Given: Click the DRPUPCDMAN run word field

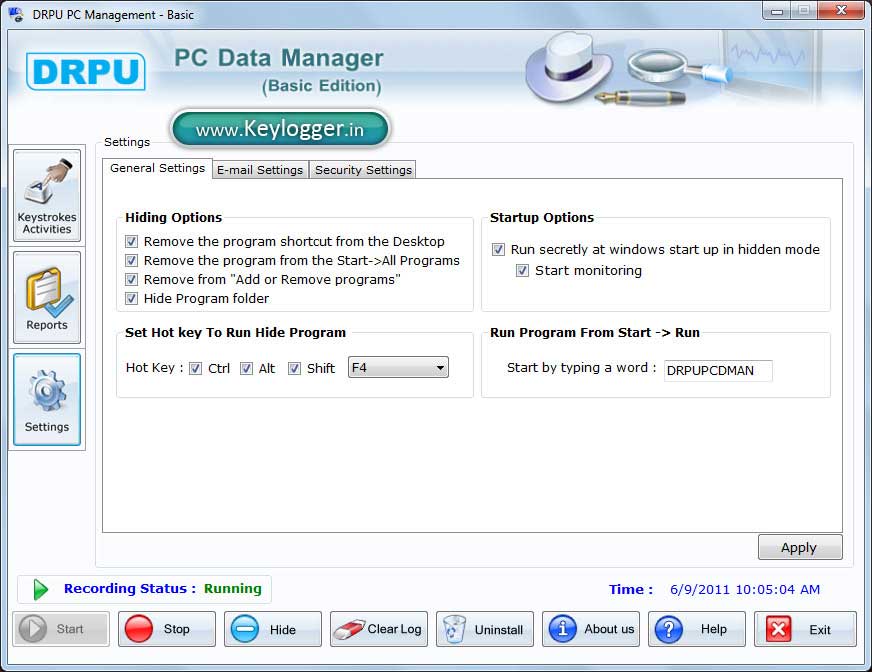Looking at the screenshot, I should point(718,370).
